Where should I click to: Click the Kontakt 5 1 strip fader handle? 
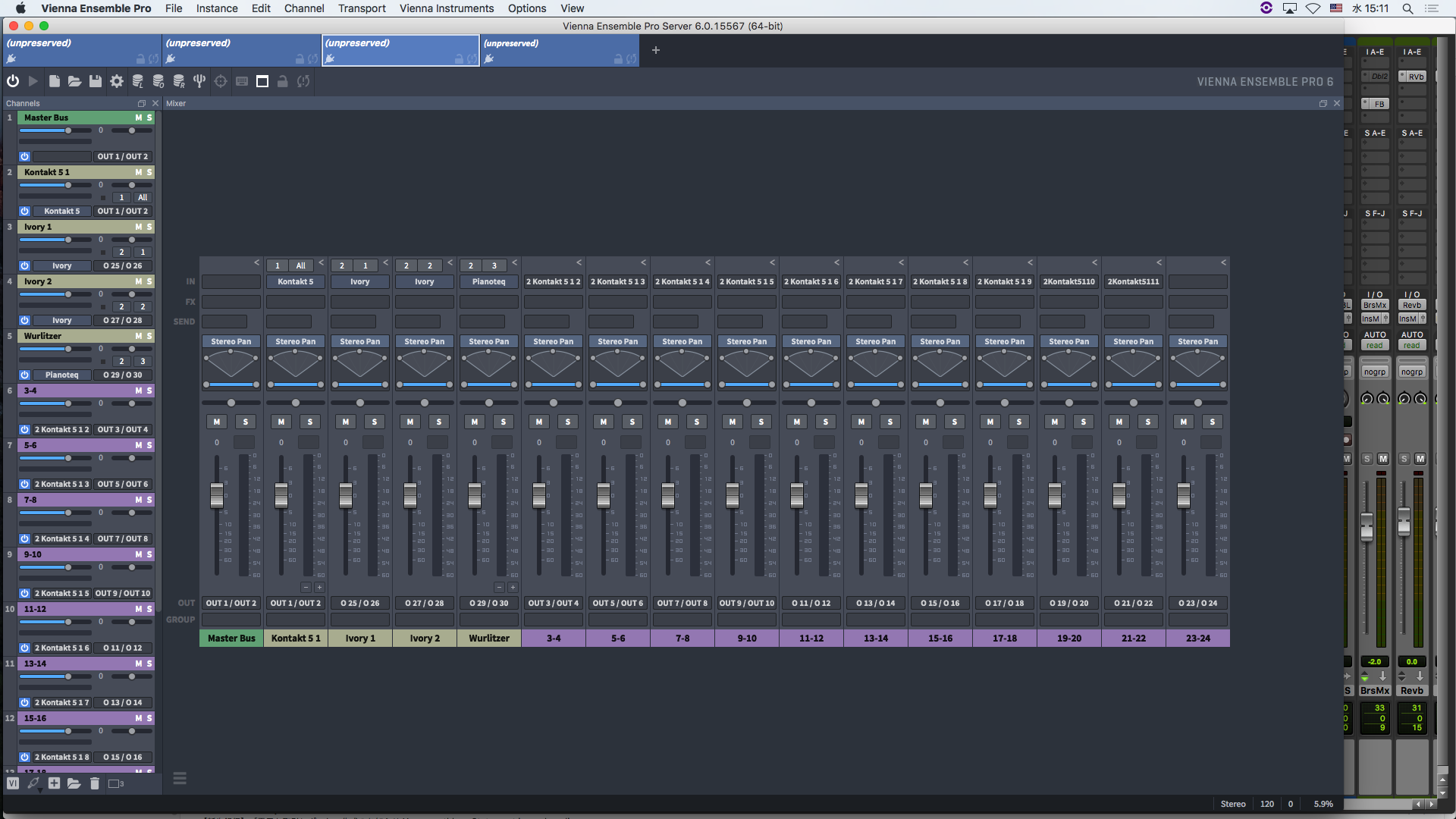tap(281, 495)
